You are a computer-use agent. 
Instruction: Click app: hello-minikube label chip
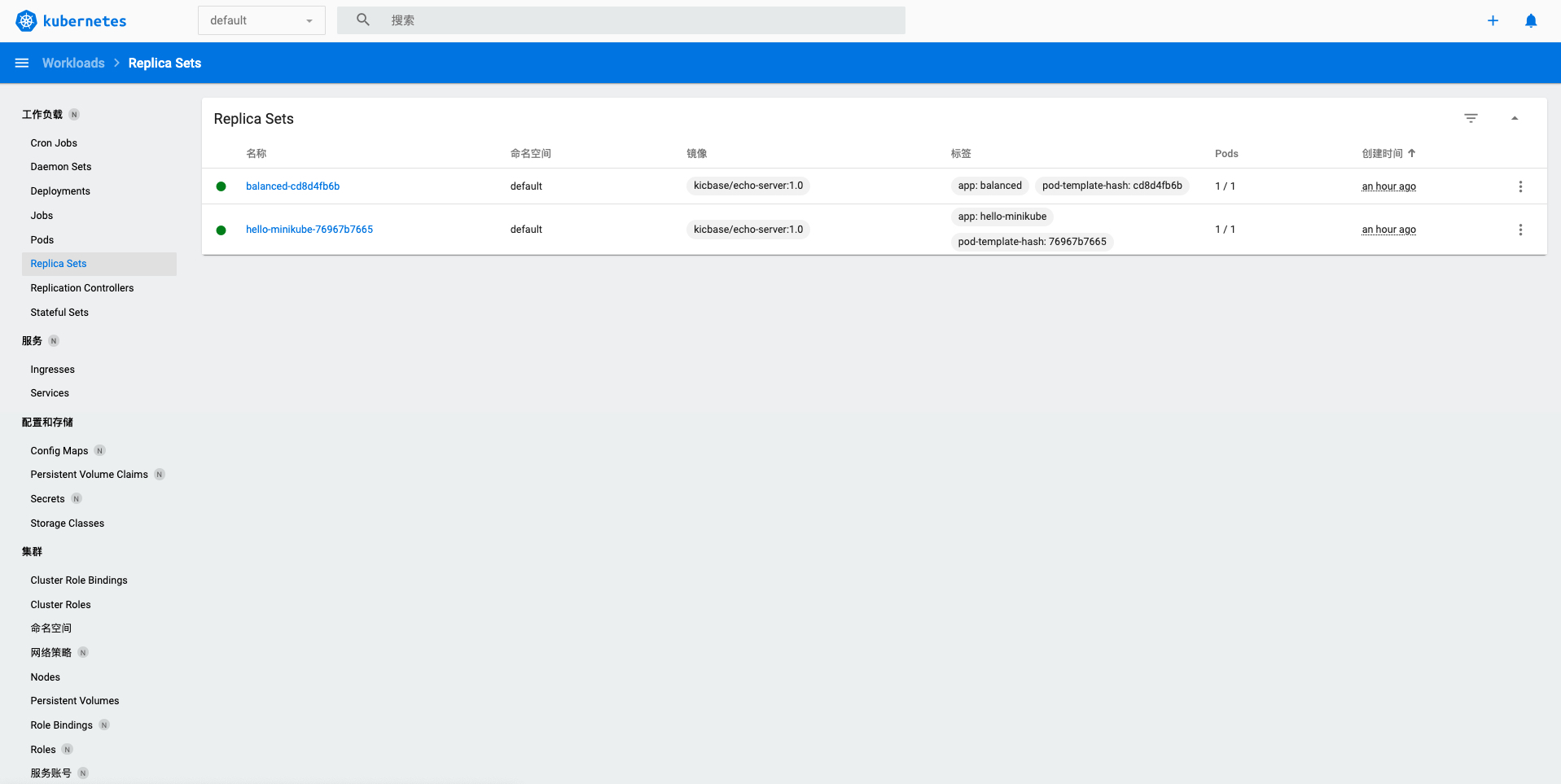1002,217
